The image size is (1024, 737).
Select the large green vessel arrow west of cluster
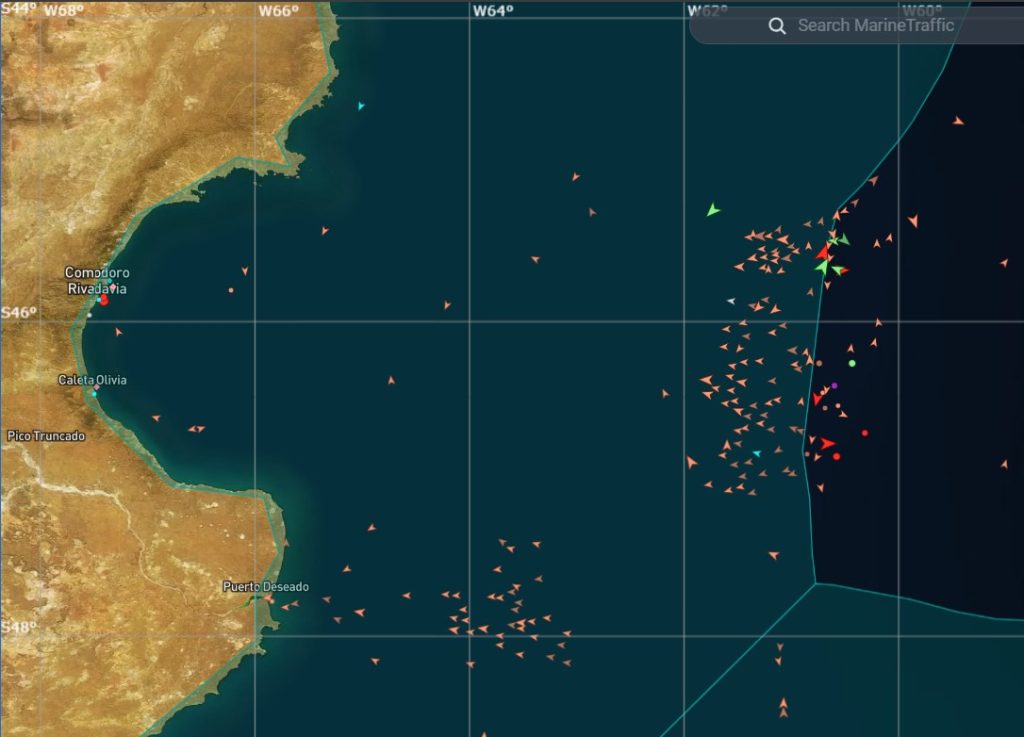pos(712,210)
